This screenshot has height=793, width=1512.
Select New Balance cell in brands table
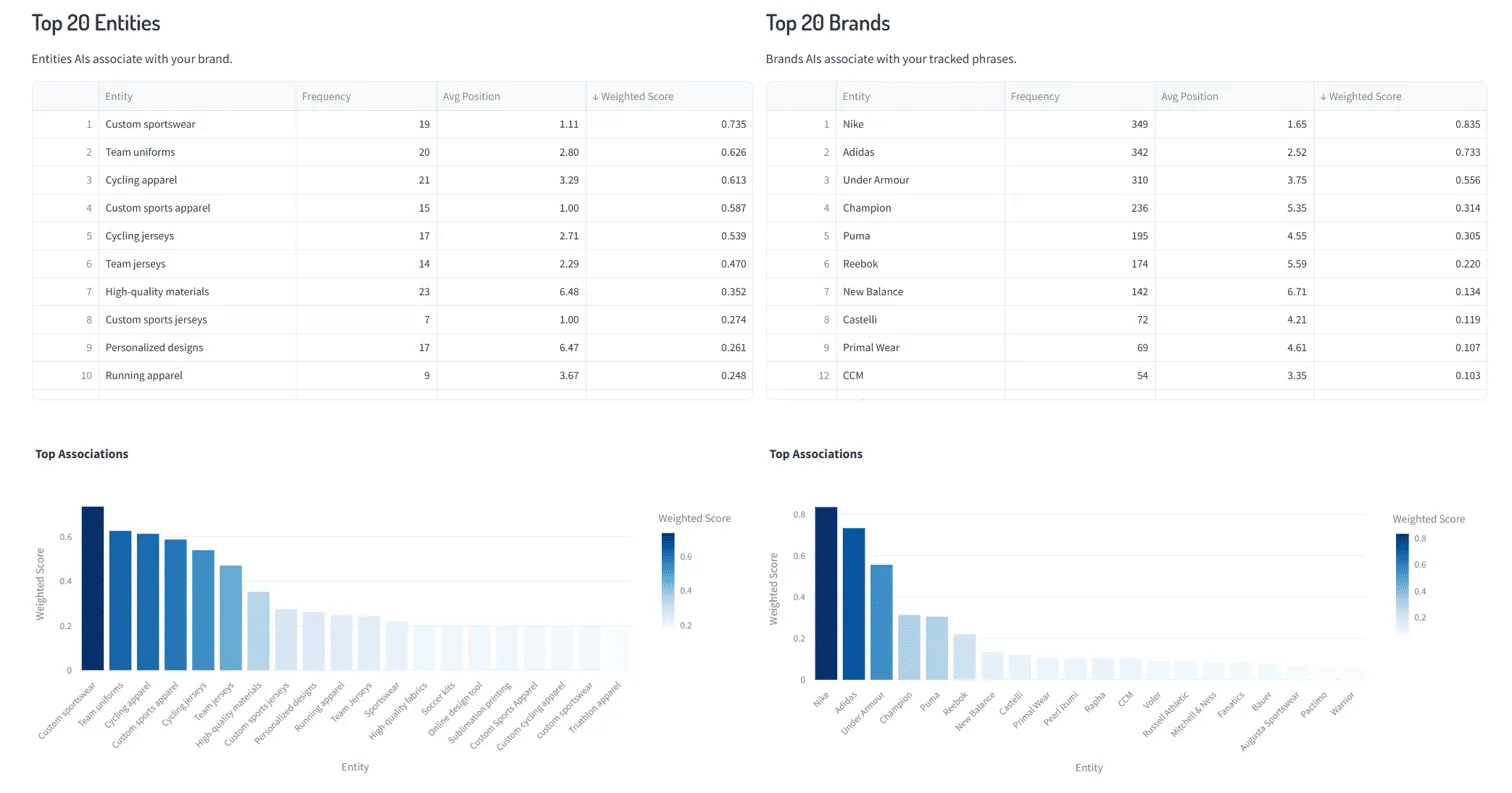pyautogui.click(x=920, y=292)
